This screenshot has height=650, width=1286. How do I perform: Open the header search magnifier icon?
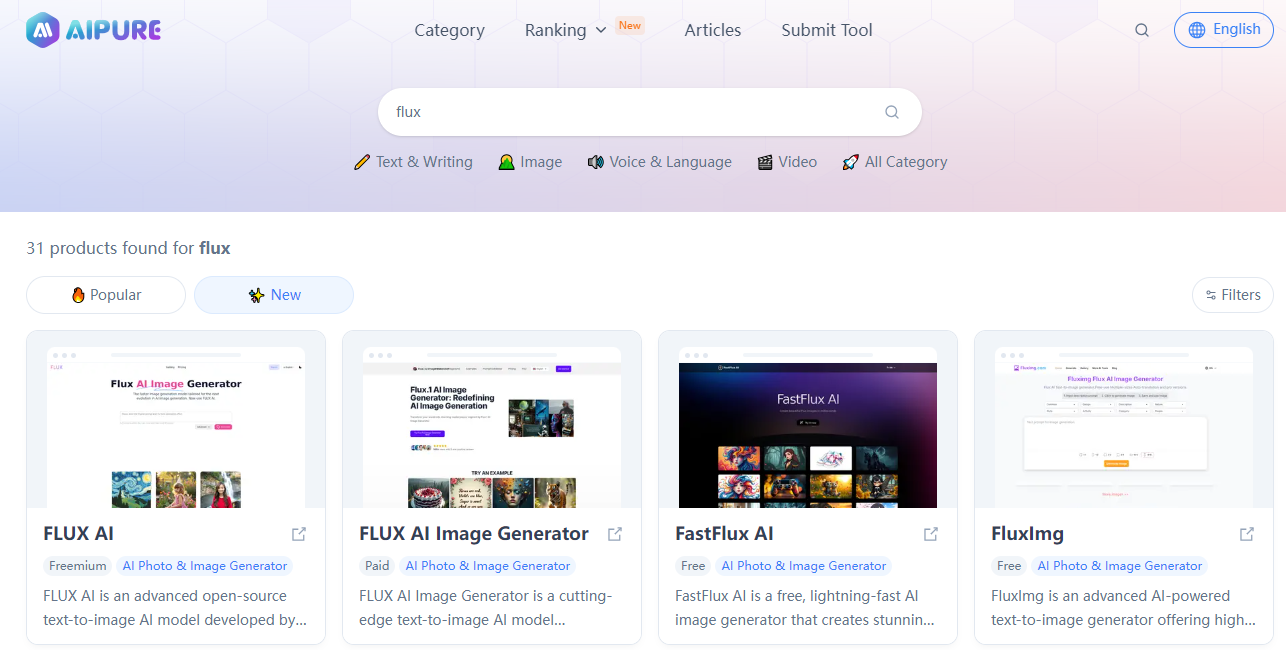[1142, 30]
